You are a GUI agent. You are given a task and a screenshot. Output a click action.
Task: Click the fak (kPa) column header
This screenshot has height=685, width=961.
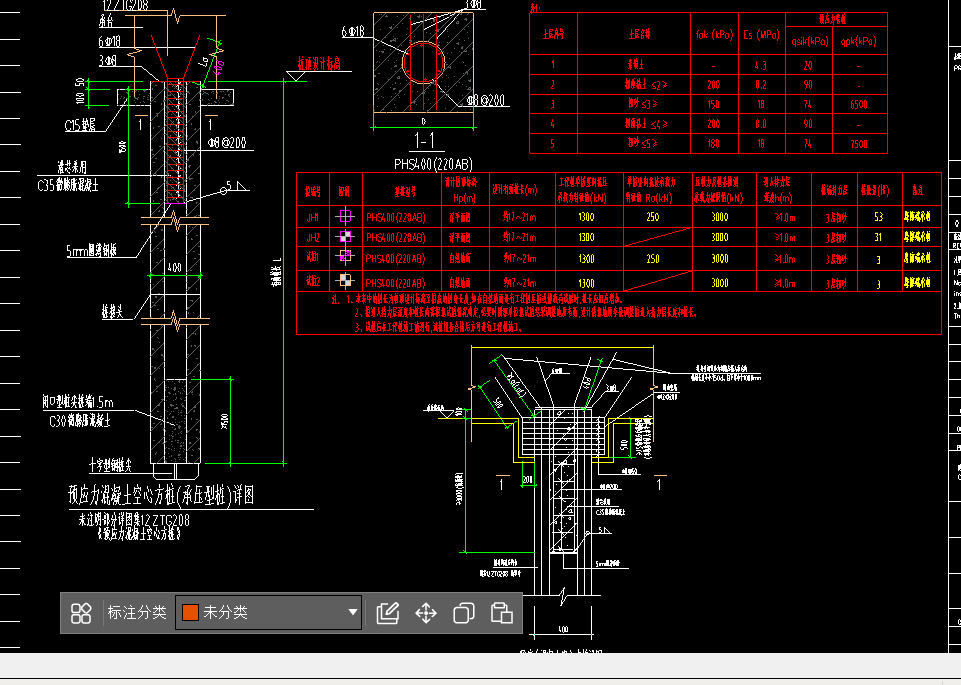714,35
